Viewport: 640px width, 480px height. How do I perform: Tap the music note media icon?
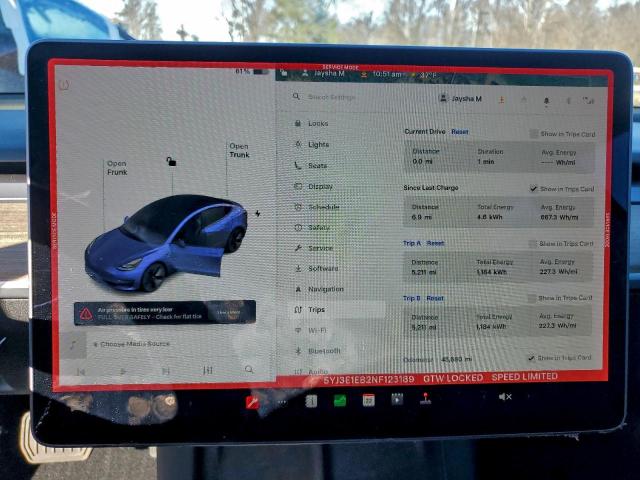coord(73,344)
